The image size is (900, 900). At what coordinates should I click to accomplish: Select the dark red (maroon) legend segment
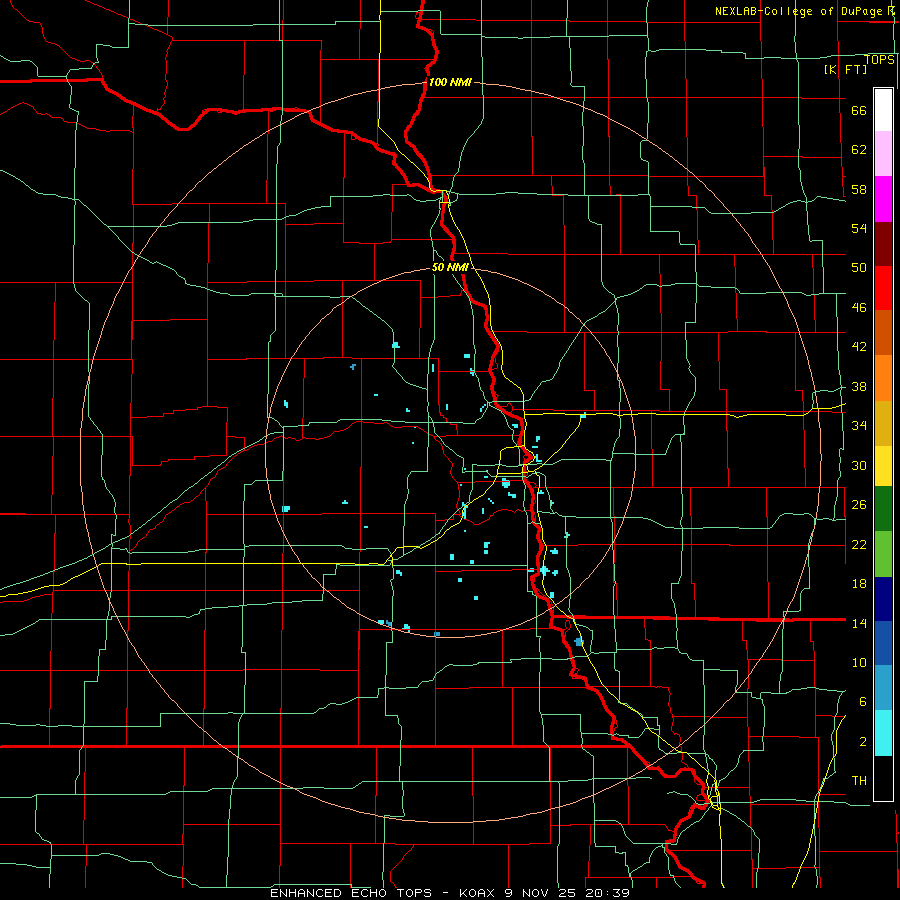pyautogui.click(x=883, y=245)
